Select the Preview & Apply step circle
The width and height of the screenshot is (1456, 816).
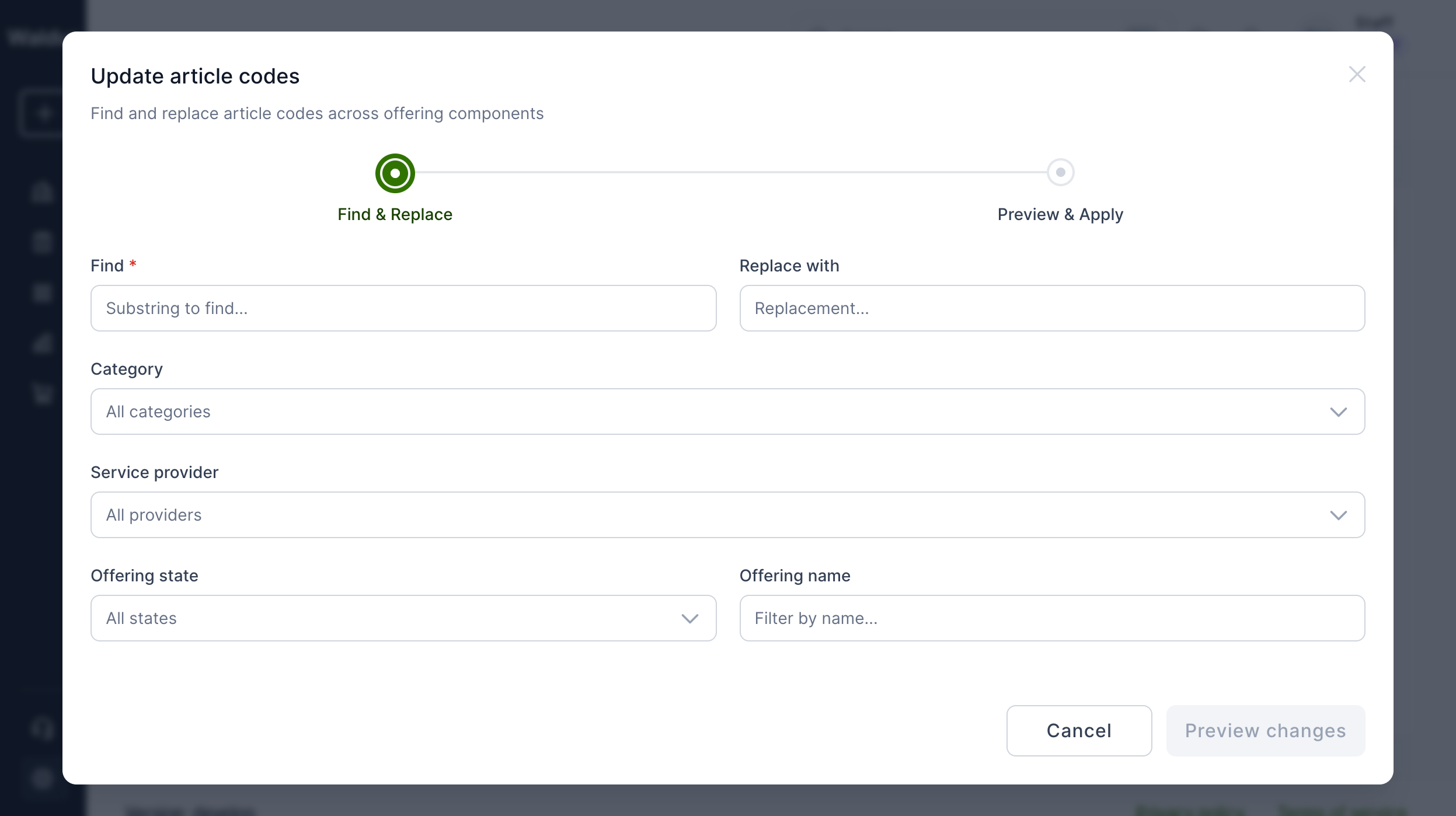[x=1060, y=173]
